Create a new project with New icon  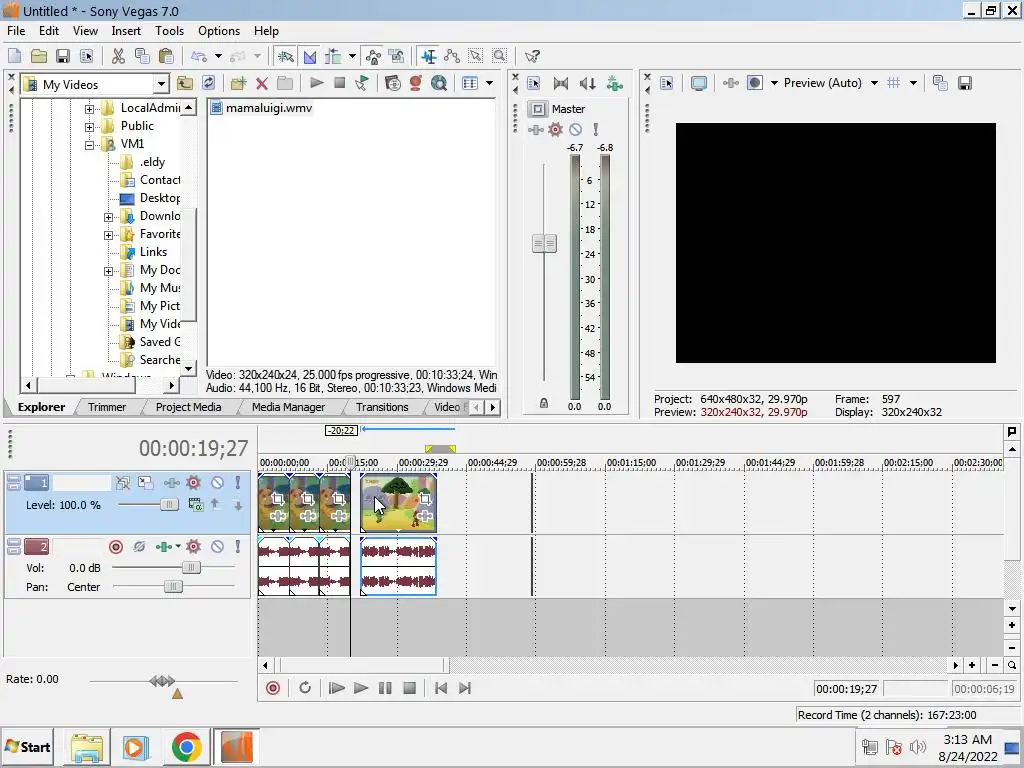pos(15,56)
